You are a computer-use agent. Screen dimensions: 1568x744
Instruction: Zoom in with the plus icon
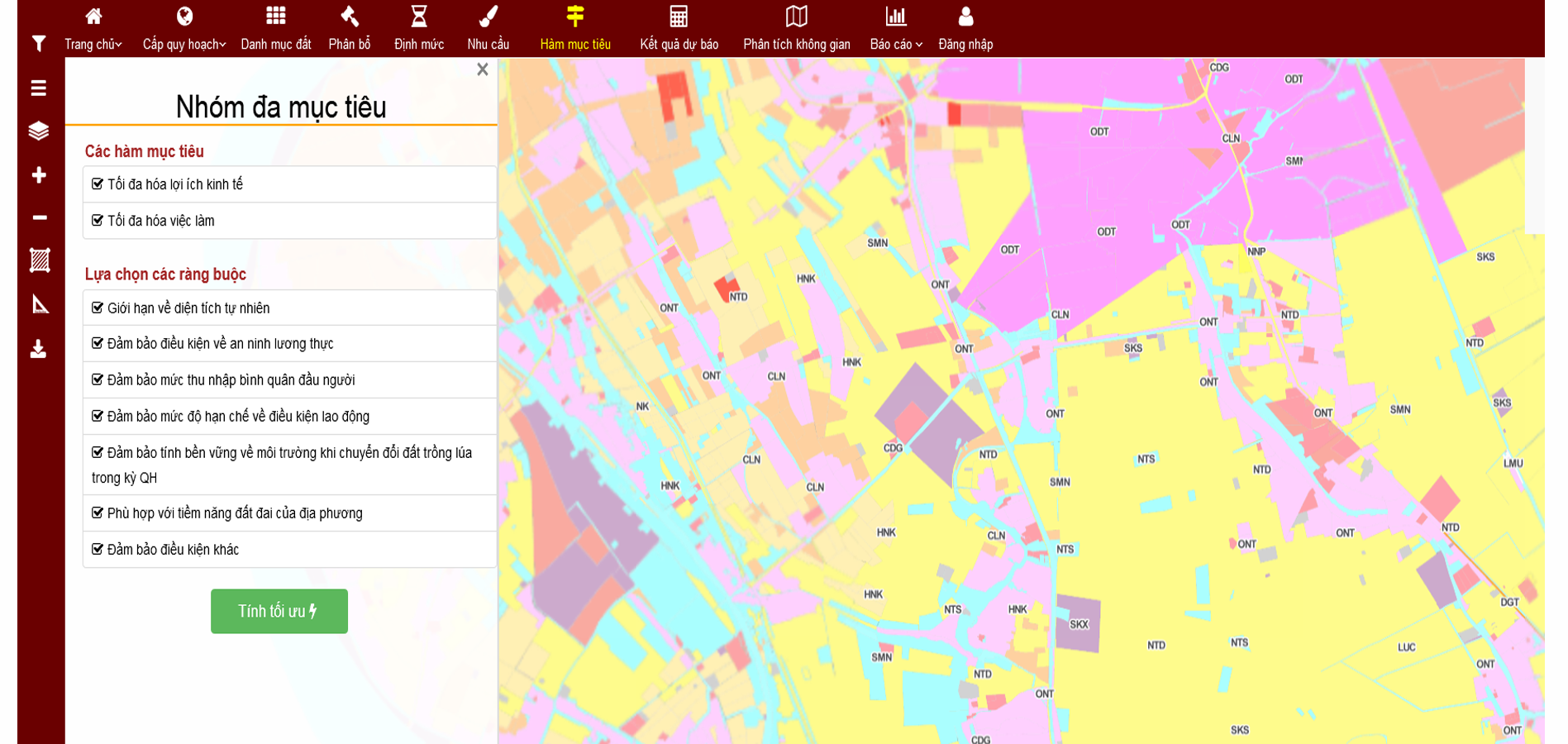[38, 175]
